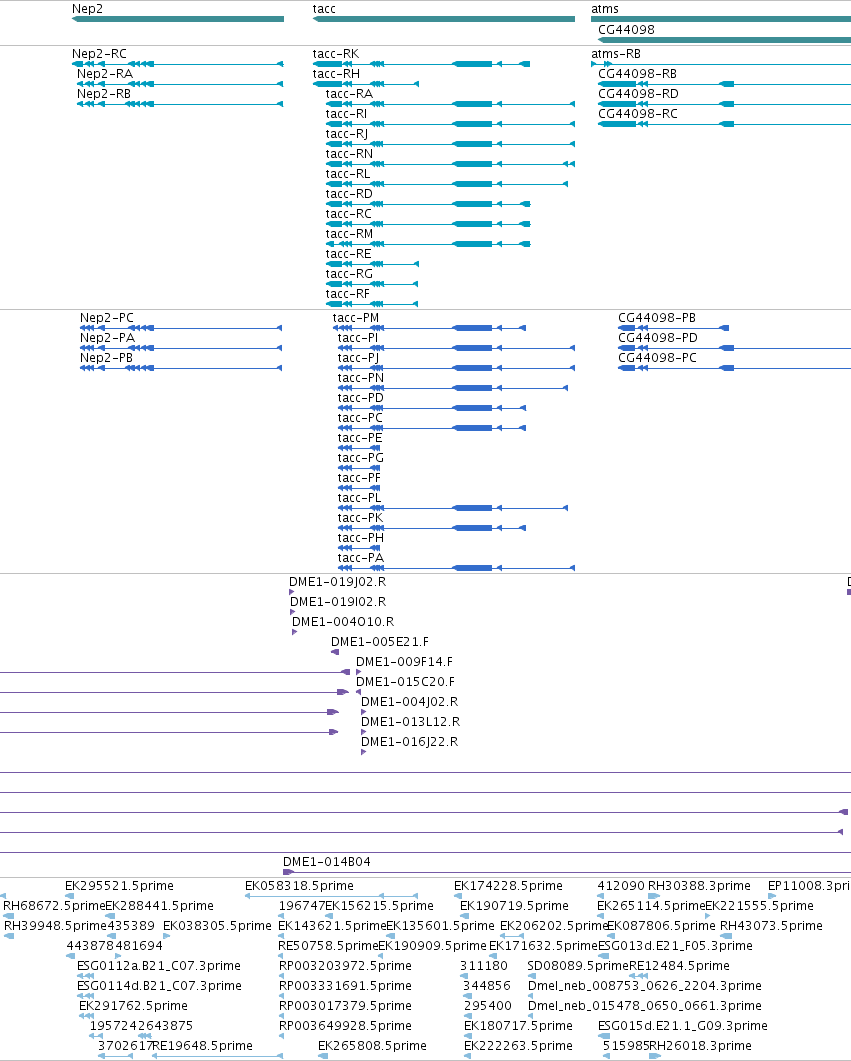Click the tacc-RD transcript label

tap(349, 194)
